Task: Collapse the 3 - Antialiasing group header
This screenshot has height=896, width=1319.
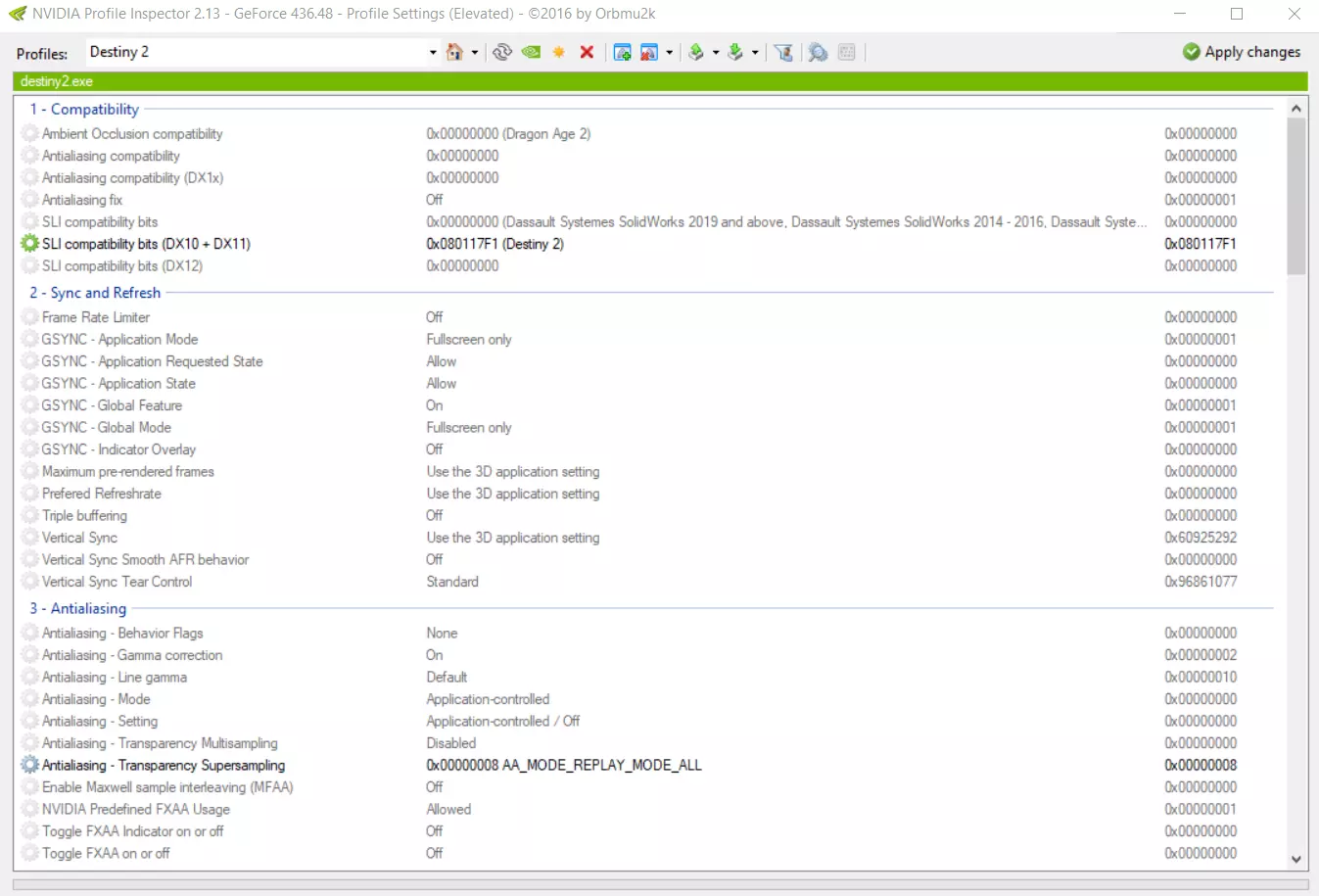Action: pos(78,608)
